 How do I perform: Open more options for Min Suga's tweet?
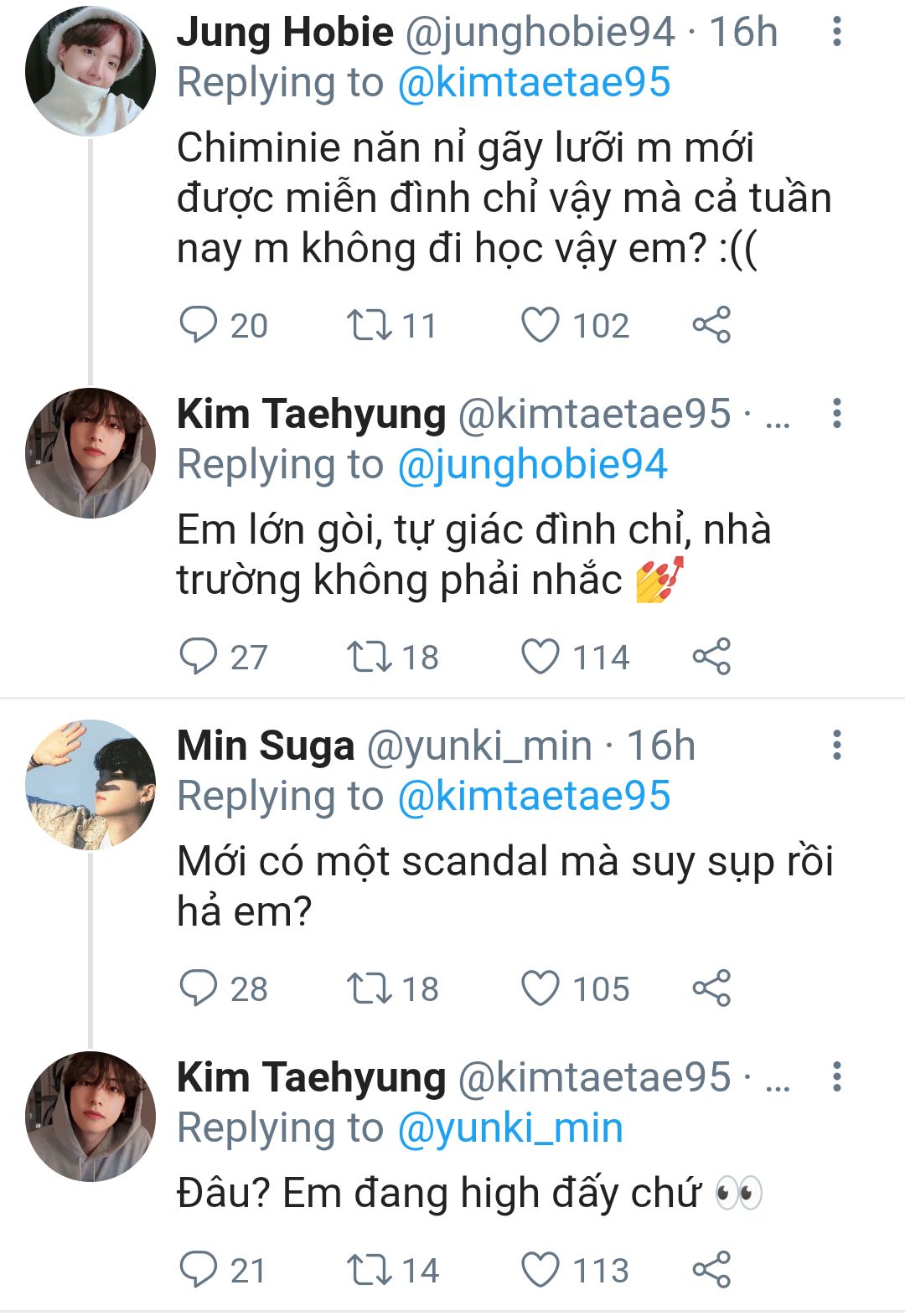(835, 745)
